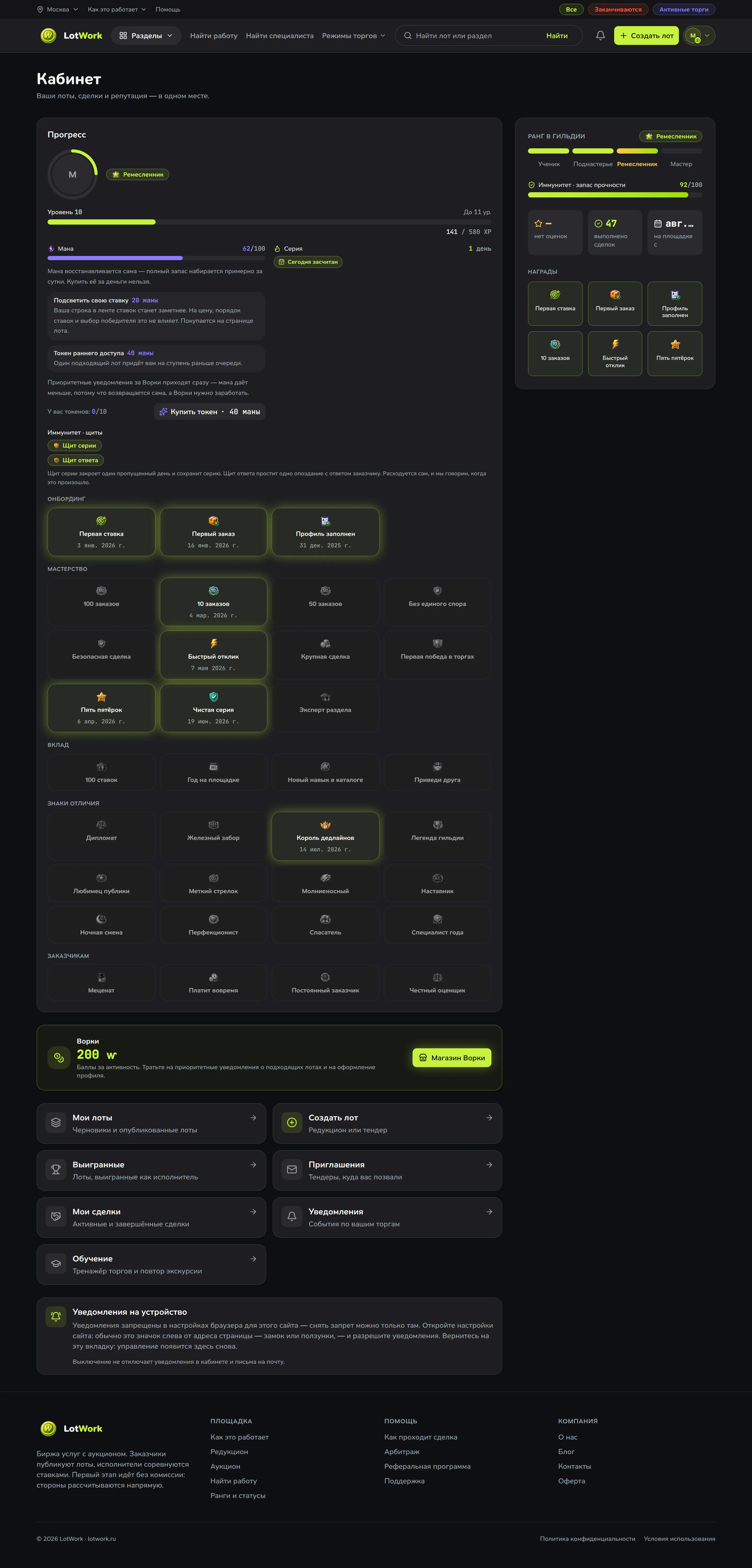This screenshot has height=1568, width=752.
Task: Click the 'Щит серии' chip
Action: (x=75, y=446)
